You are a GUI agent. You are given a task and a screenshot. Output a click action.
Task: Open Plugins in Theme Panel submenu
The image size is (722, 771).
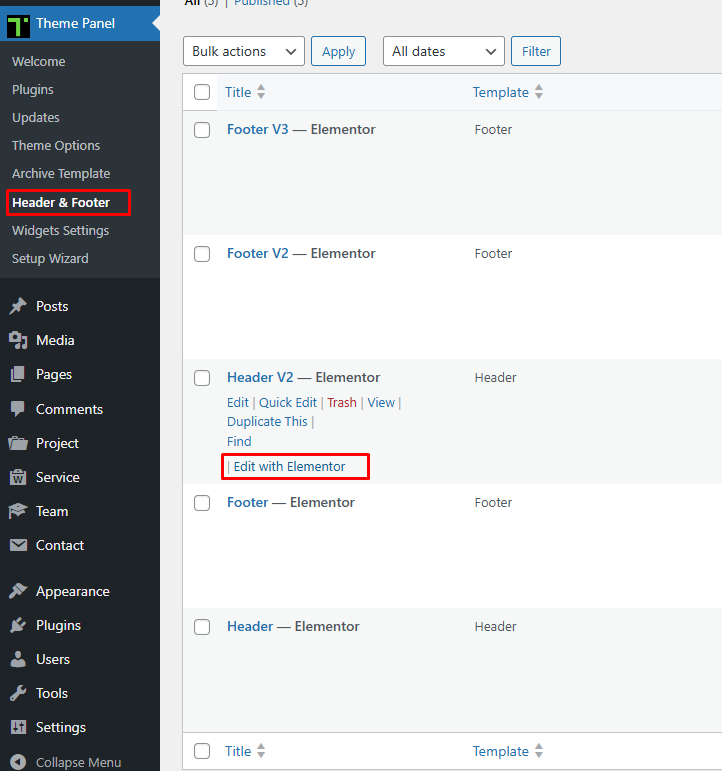[x=33, y=89]
